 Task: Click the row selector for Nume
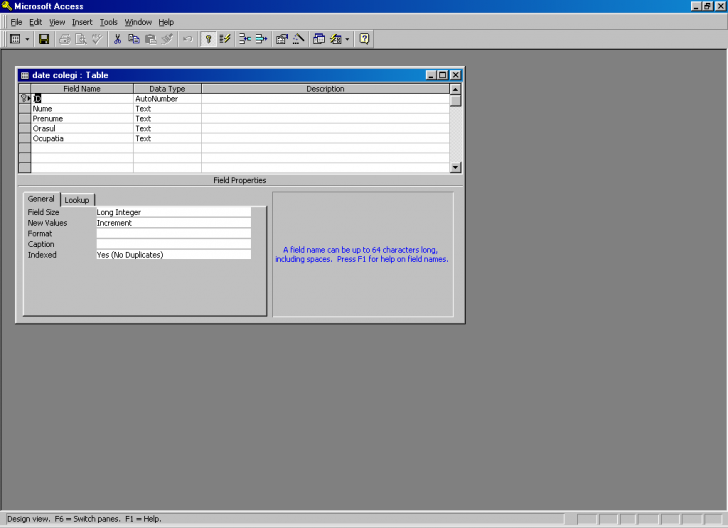tap(25, 109)
